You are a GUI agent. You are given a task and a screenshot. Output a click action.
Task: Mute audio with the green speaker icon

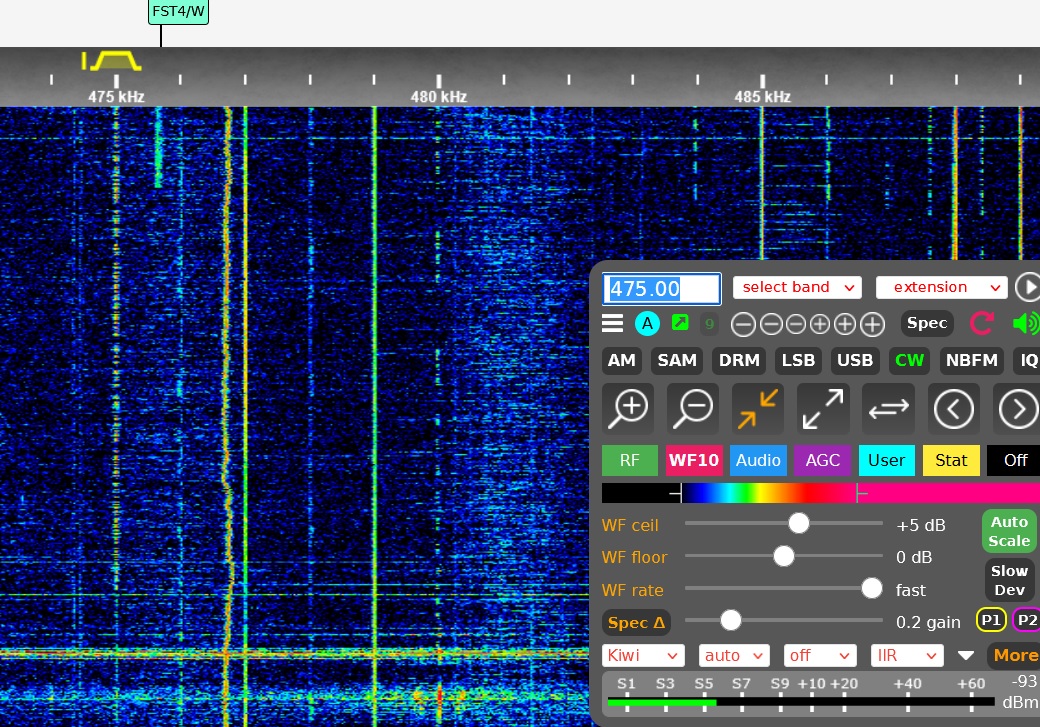pos(1025,323)
